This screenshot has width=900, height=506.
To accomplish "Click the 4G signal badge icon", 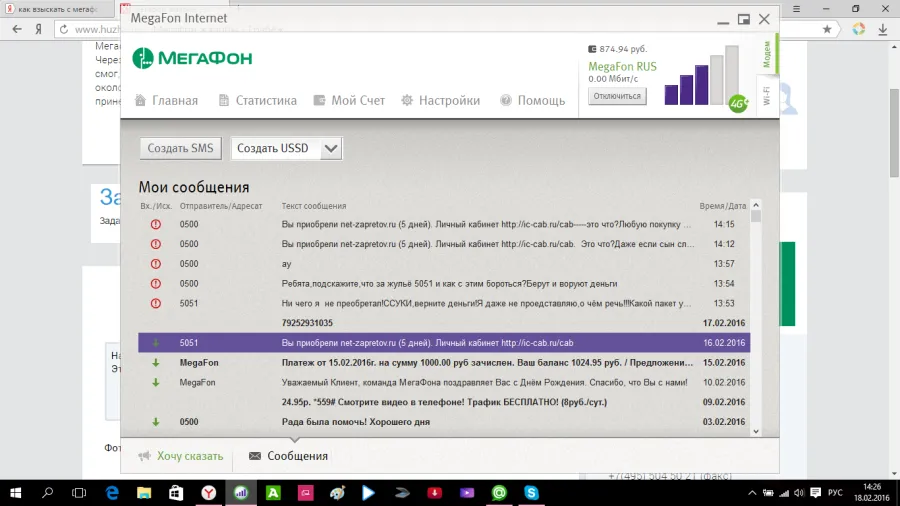I will click(x=738, y=104).
